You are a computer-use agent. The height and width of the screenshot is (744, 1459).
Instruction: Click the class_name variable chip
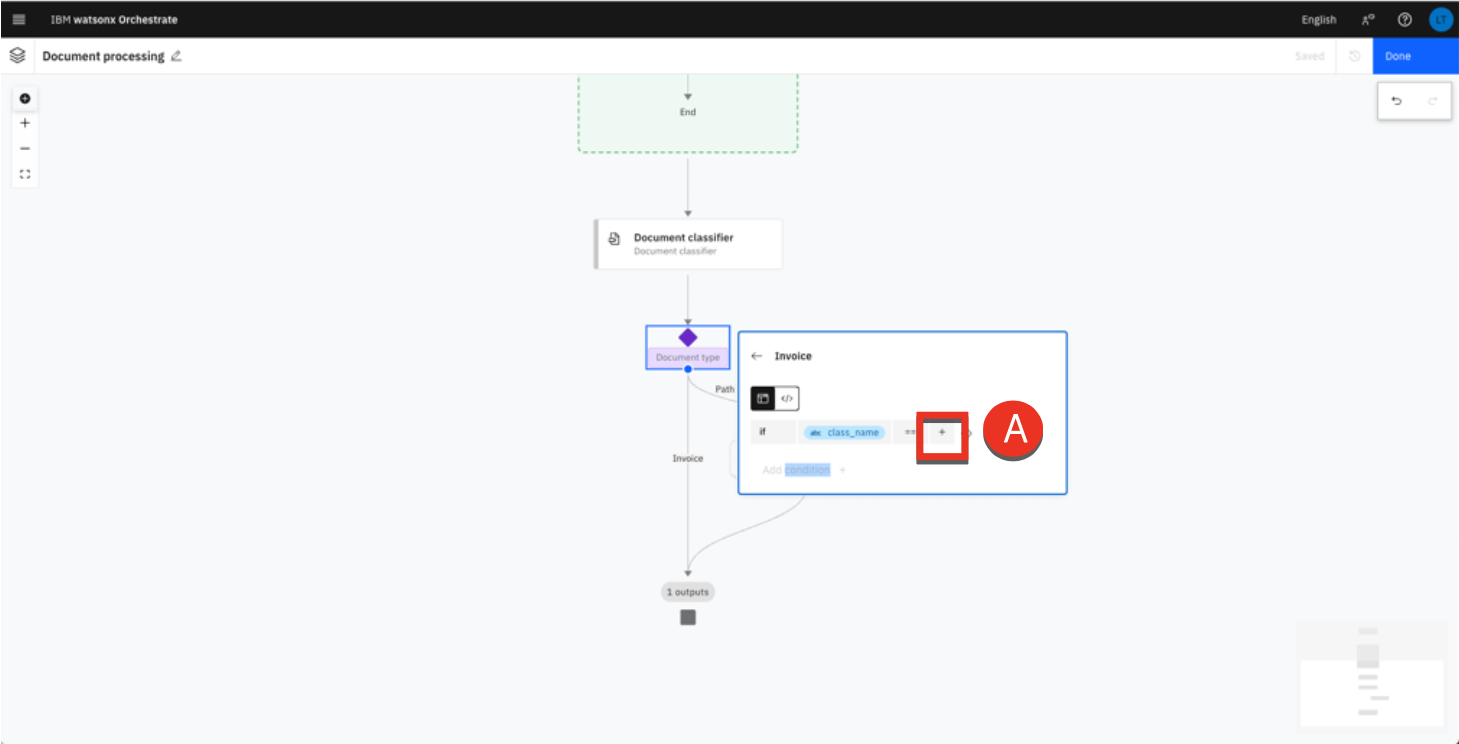point(844,432)
